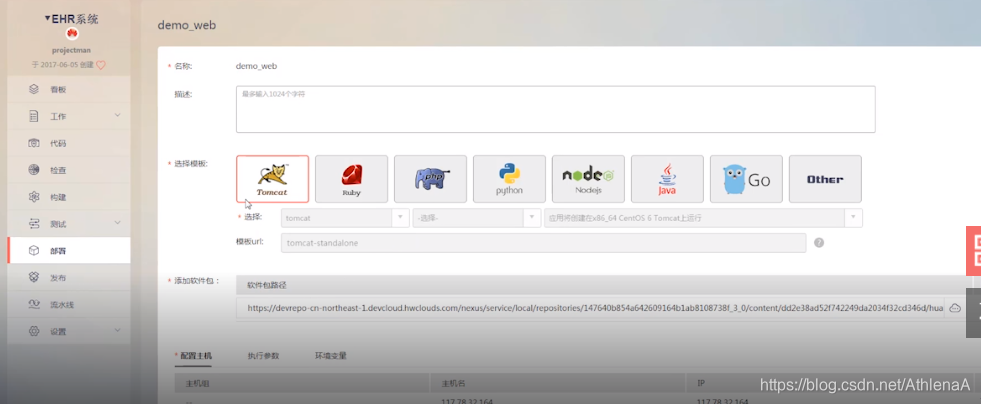Click the 看板 layers icon in sidebar
This screenshot has height=404, width=981.
click(34, 89)
